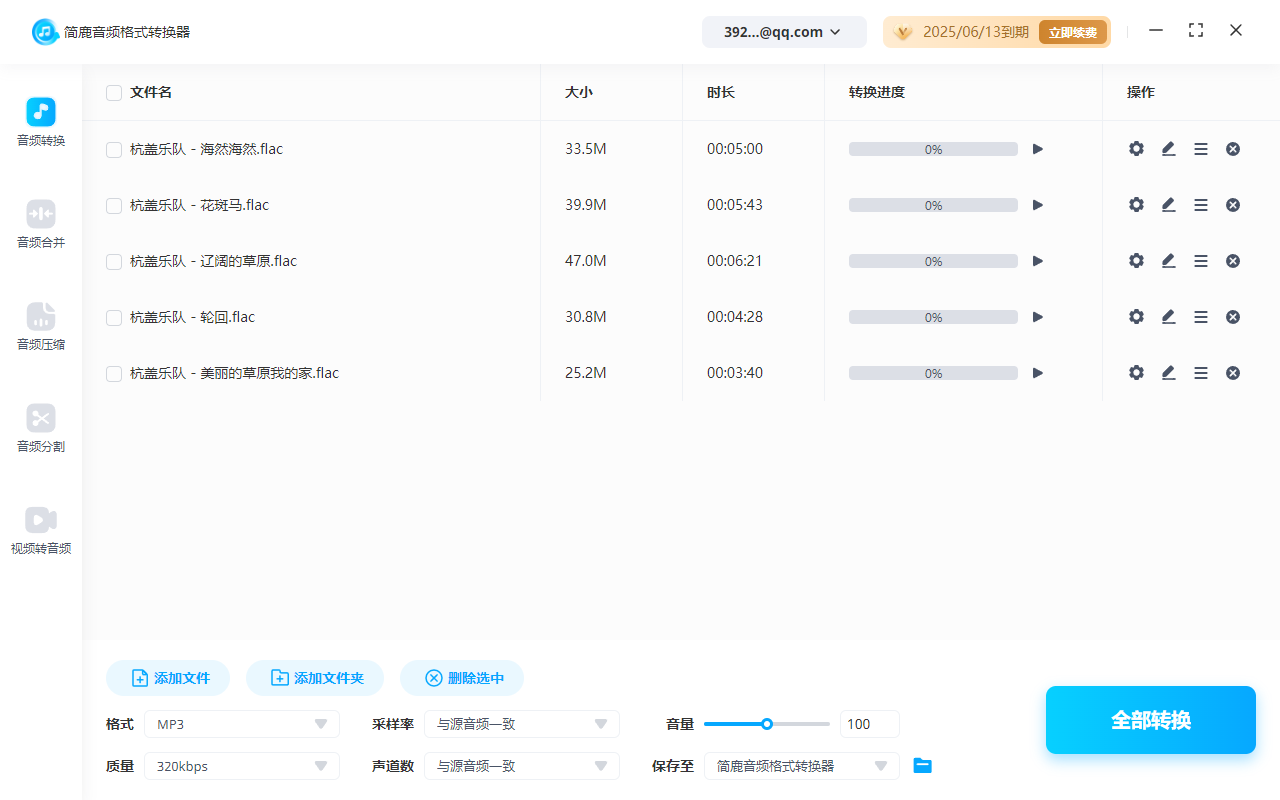Check the 美丽的草原我的家.flac checkbox
Viewport: 1280px width, 800px height.
(x=113, y=372)
